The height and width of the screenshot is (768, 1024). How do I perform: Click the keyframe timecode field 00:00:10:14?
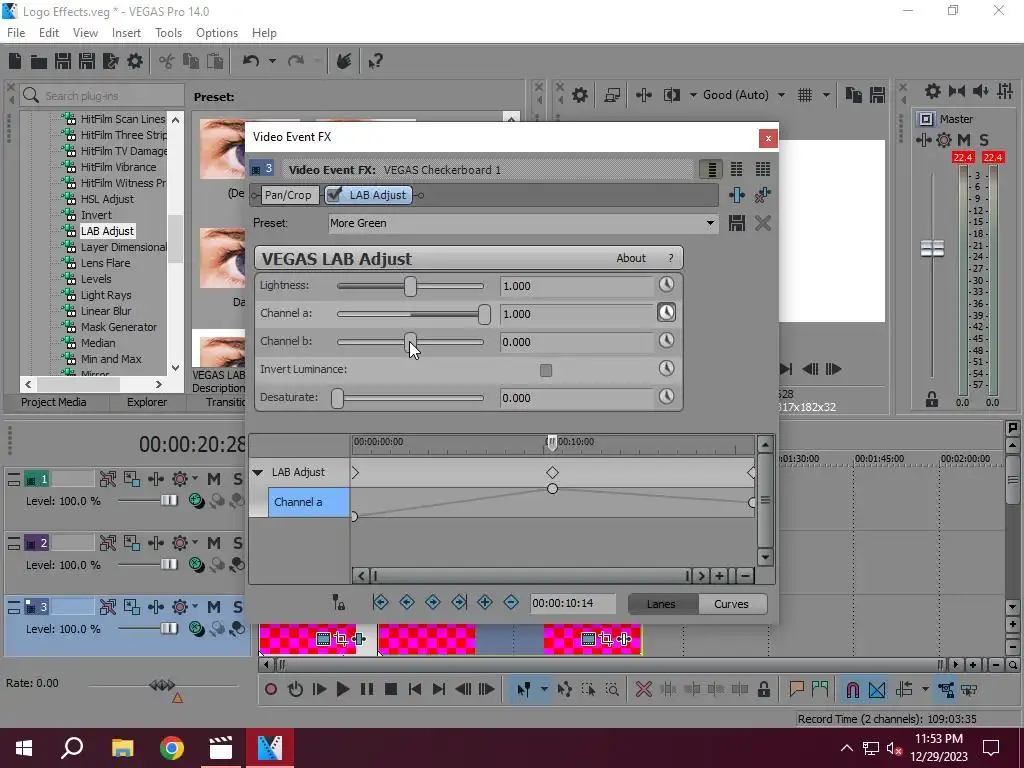click(x=573, y=603)
